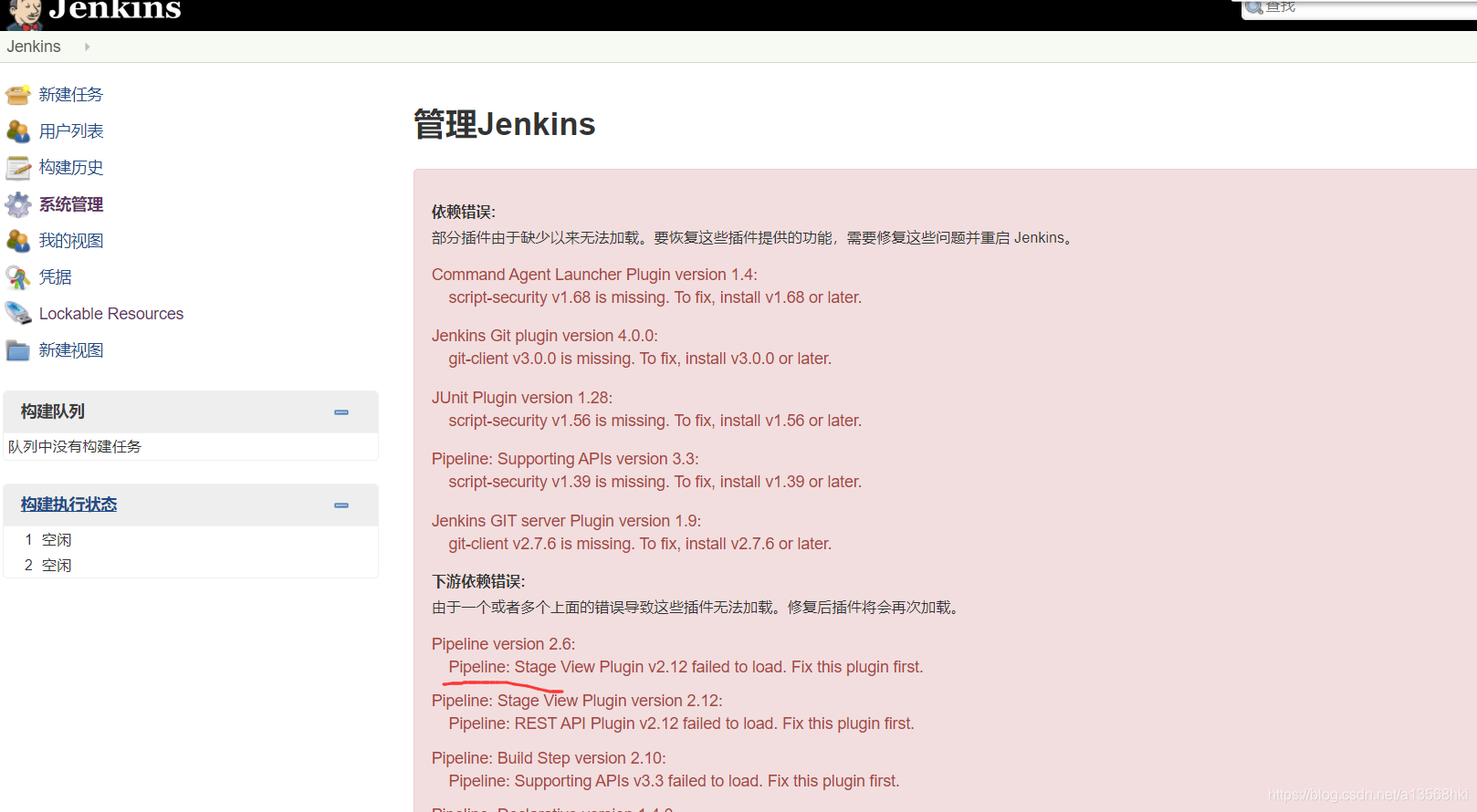Click git-client v3.0.0 is missing message

click(x=640, y=359)
